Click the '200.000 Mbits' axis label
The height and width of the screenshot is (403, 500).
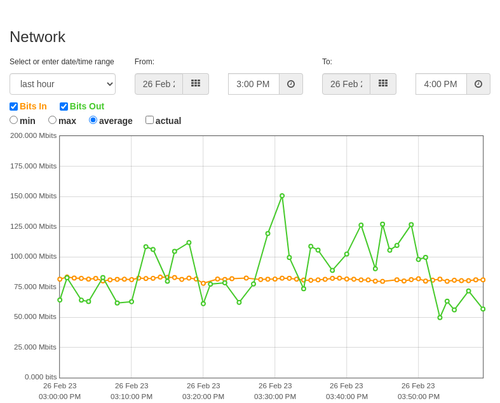pos(33,136)
